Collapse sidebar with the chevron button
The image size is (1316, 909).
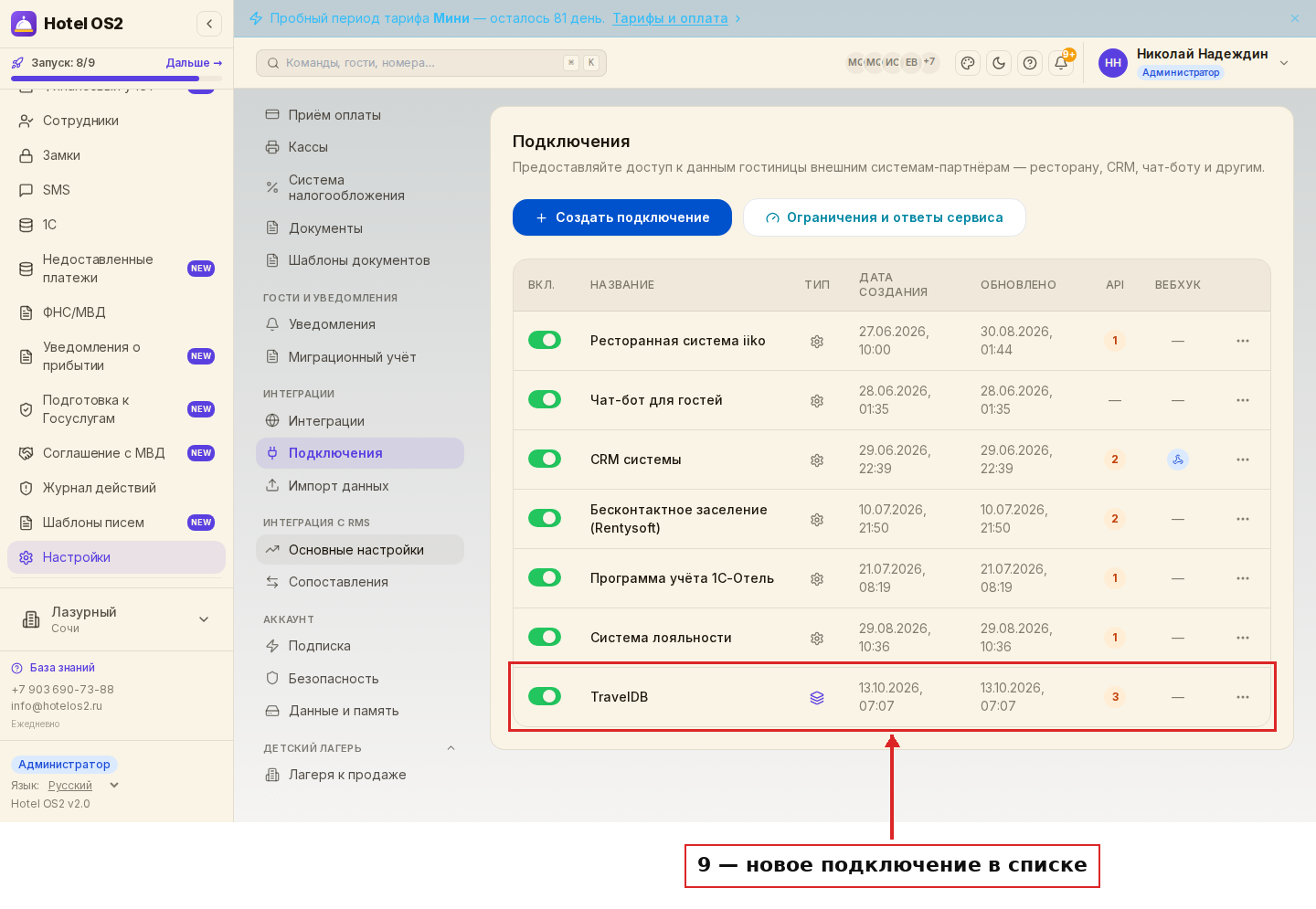point(209,24)
